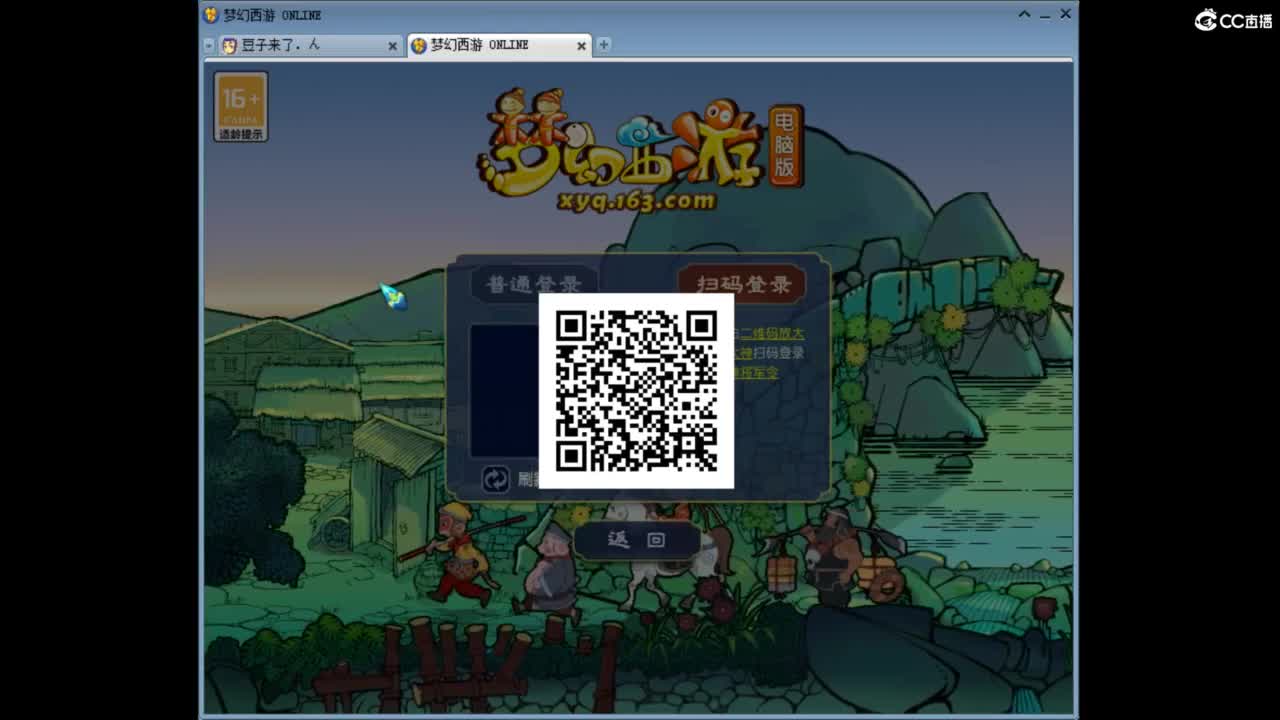
Task: Click the third yellow link under 扫码登录
Action: pos(757,373)
